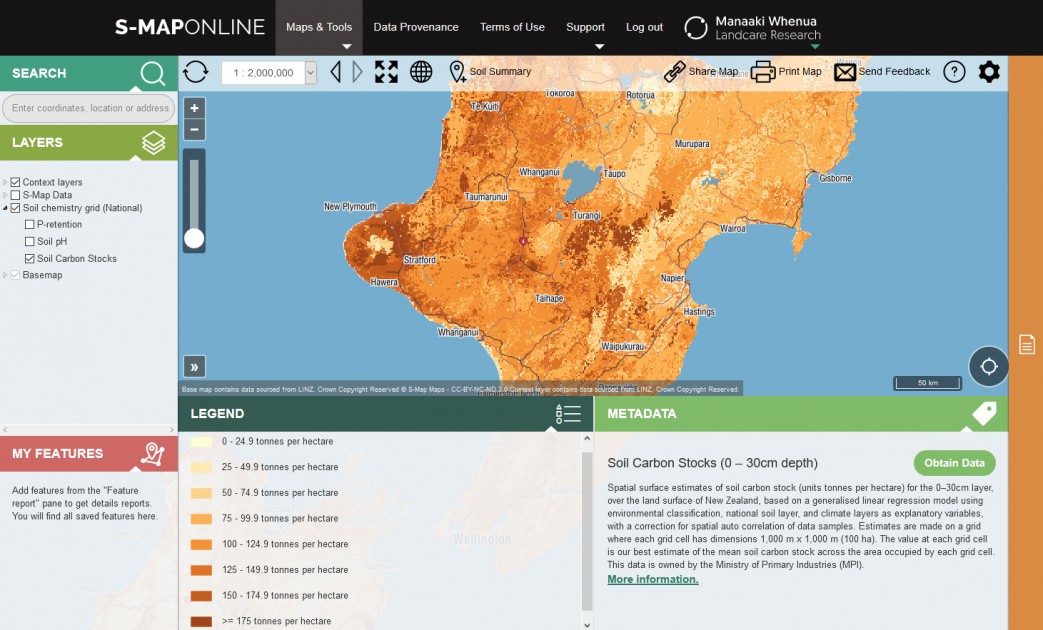This screenshot has height=630, width=1043.
Task: Enable the Soil pH layer
Action: (x=30, y=241)
